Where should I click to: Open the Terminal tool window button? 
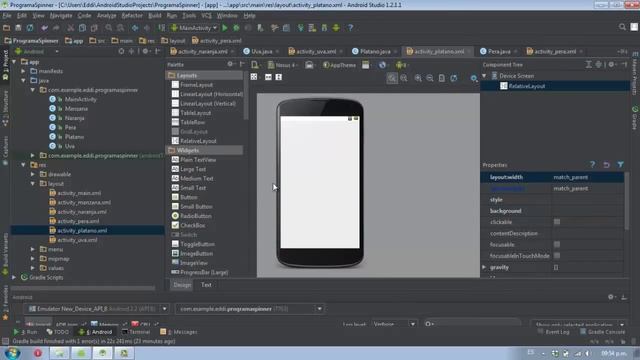pos(136,332)
